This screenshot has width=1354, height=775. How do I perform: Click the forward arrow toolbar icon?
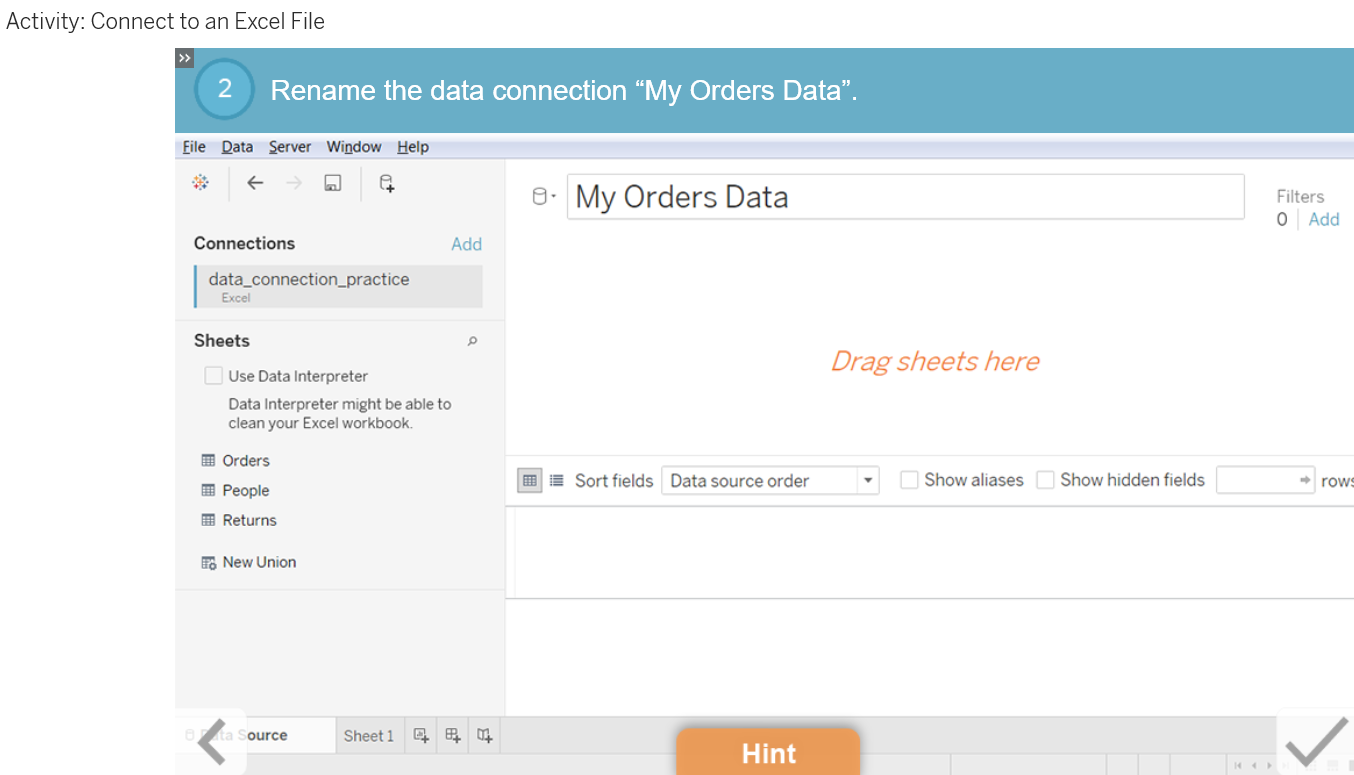[294, 183]
